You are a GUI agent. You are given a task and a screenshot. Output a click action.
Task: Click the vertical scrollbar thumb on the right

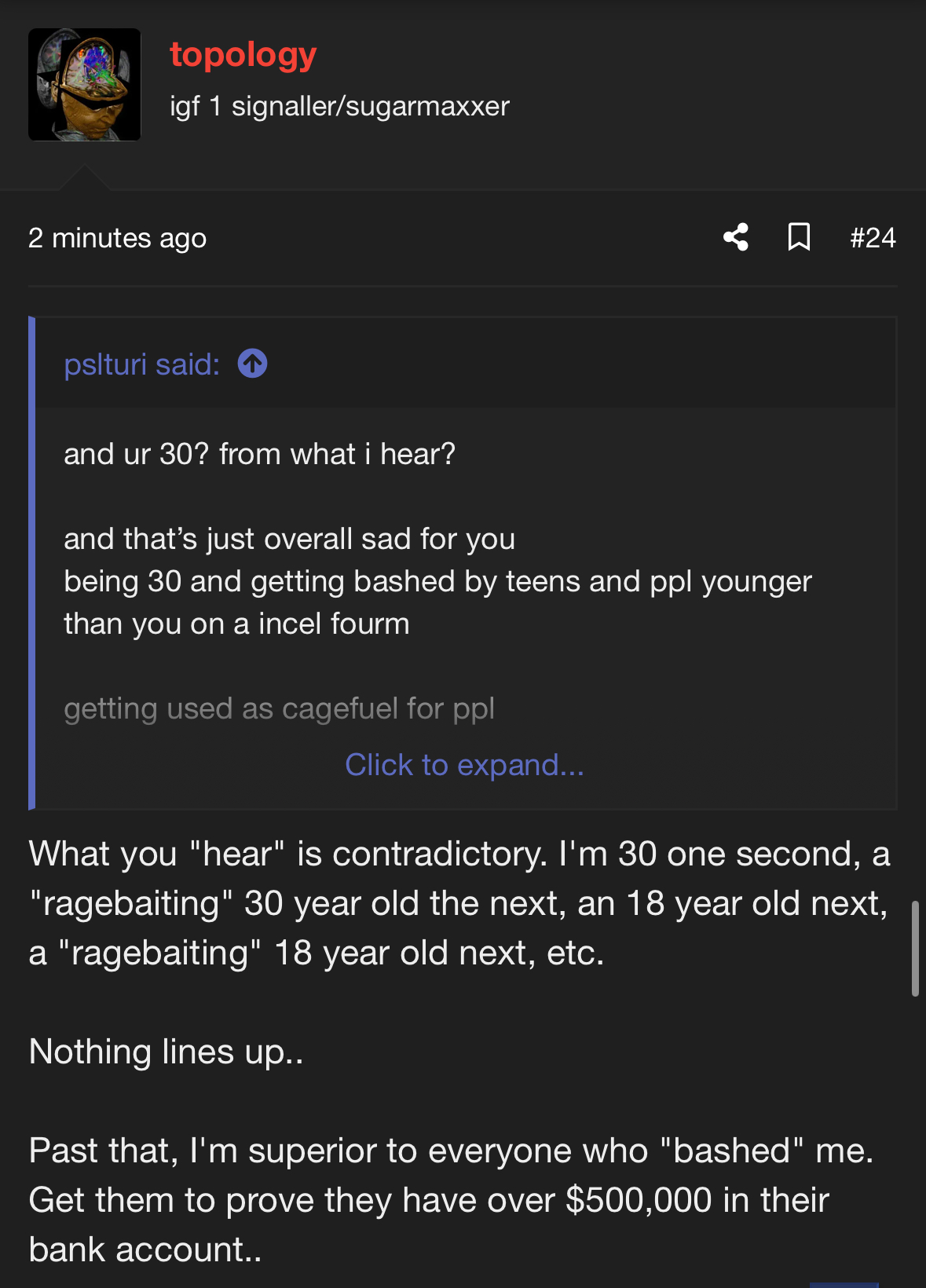point(915,949)
